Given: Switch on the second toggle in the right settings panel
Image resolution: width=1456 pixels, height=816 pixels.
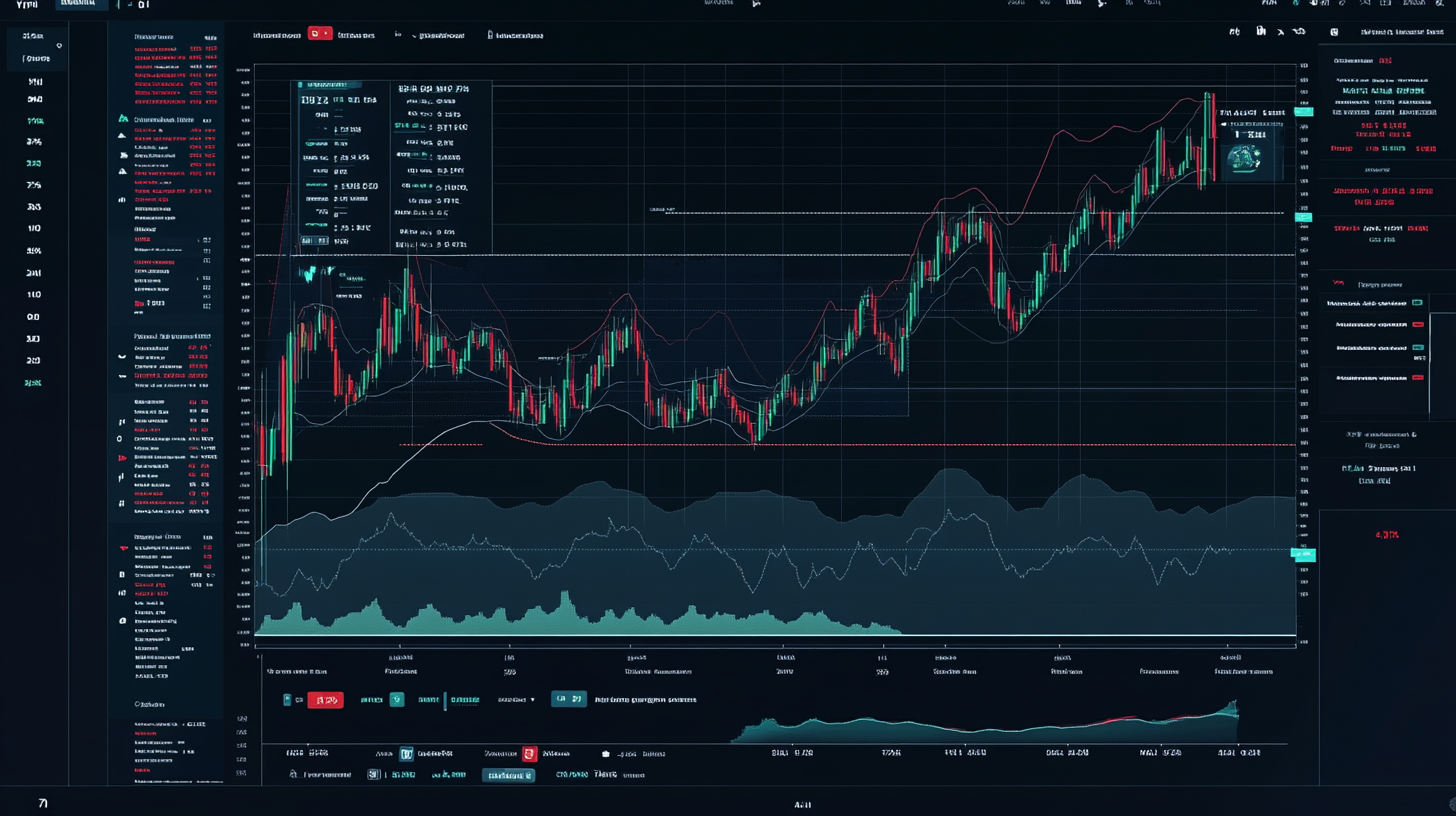Looking at the screenshot, I should tap(1417, 348).
